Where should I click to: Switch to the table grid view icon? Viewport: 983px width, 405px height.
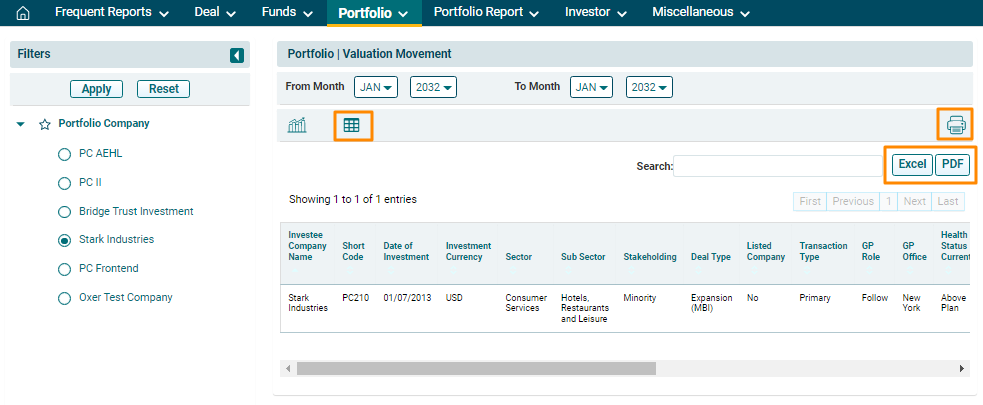352,125
